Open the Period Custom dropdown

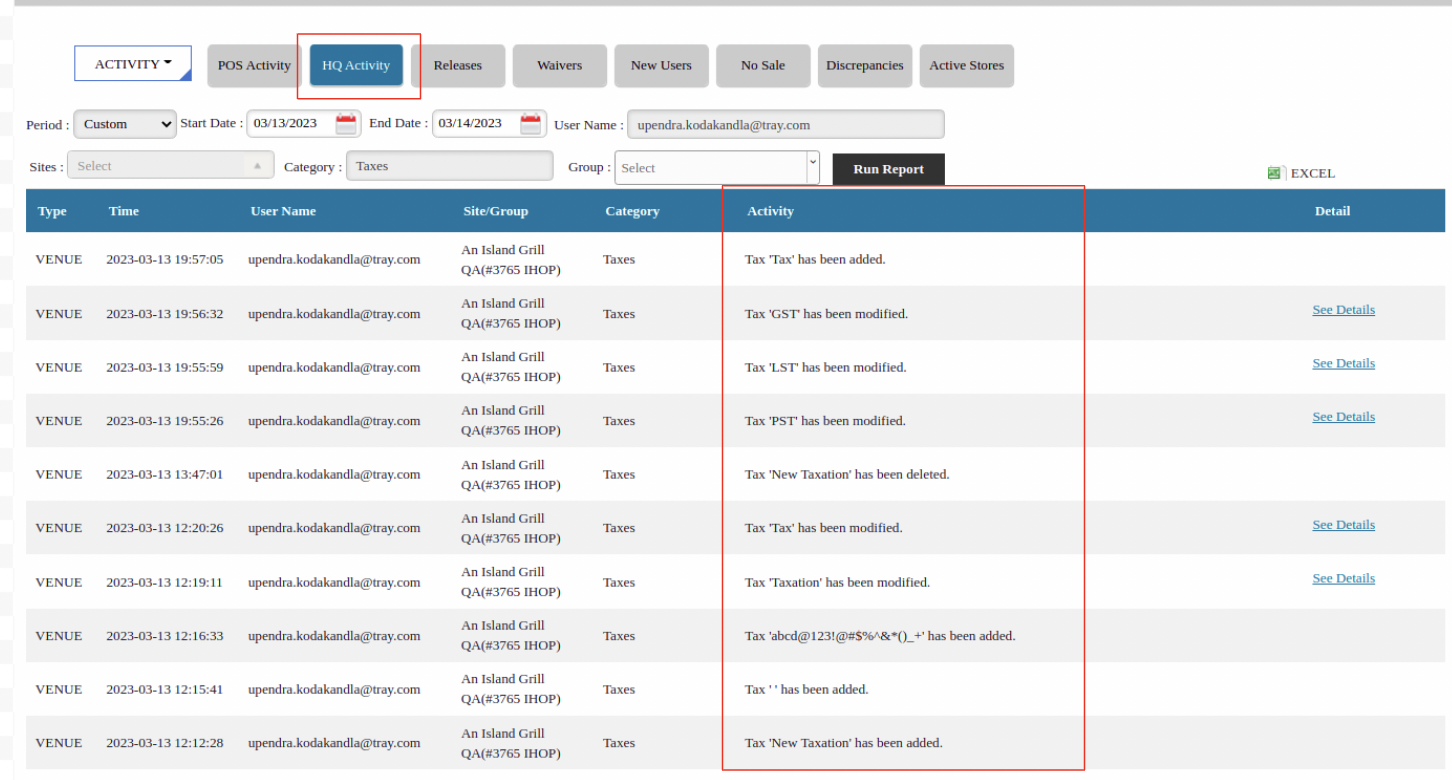125,124
